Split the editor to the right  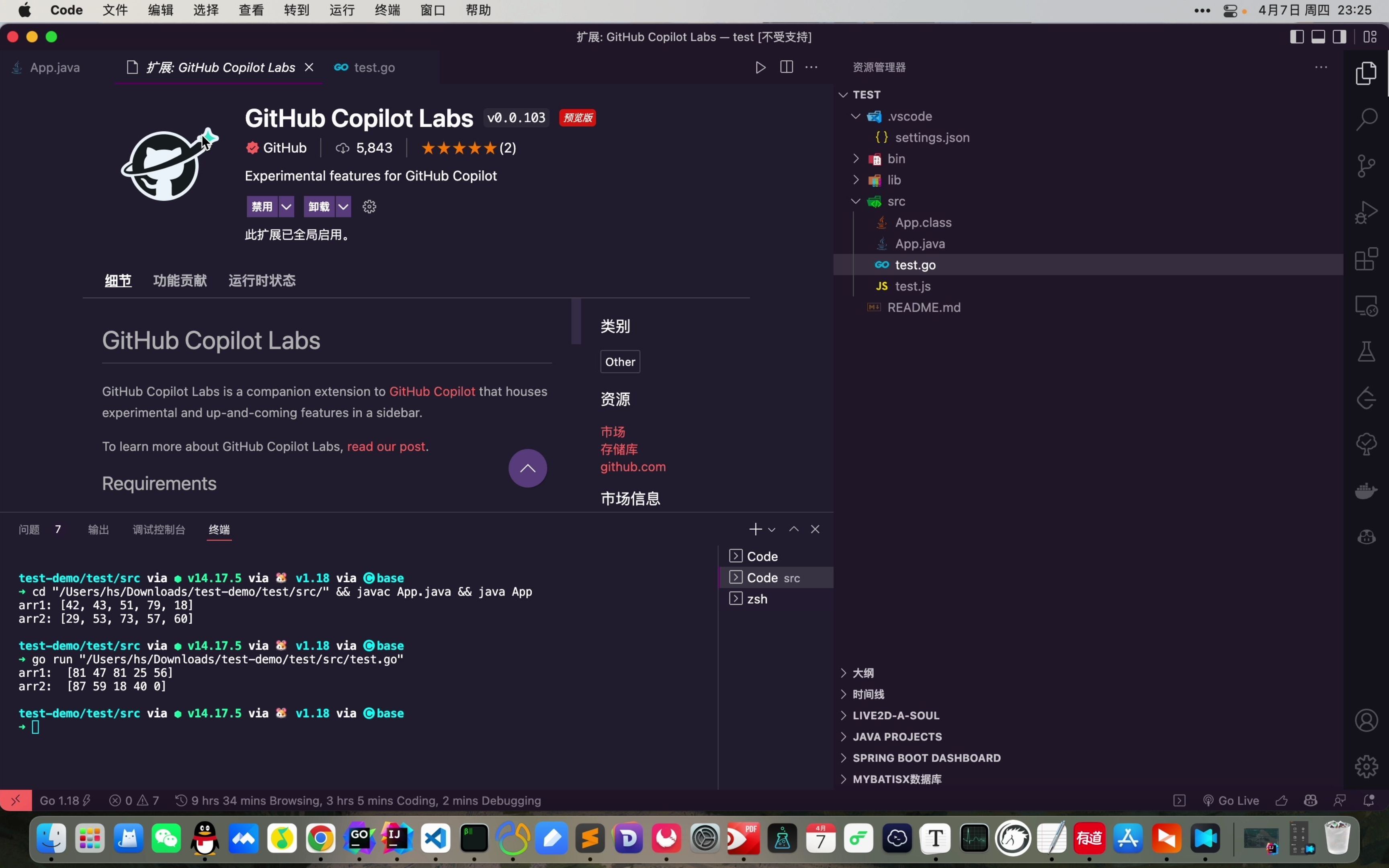tap(786, 67)
